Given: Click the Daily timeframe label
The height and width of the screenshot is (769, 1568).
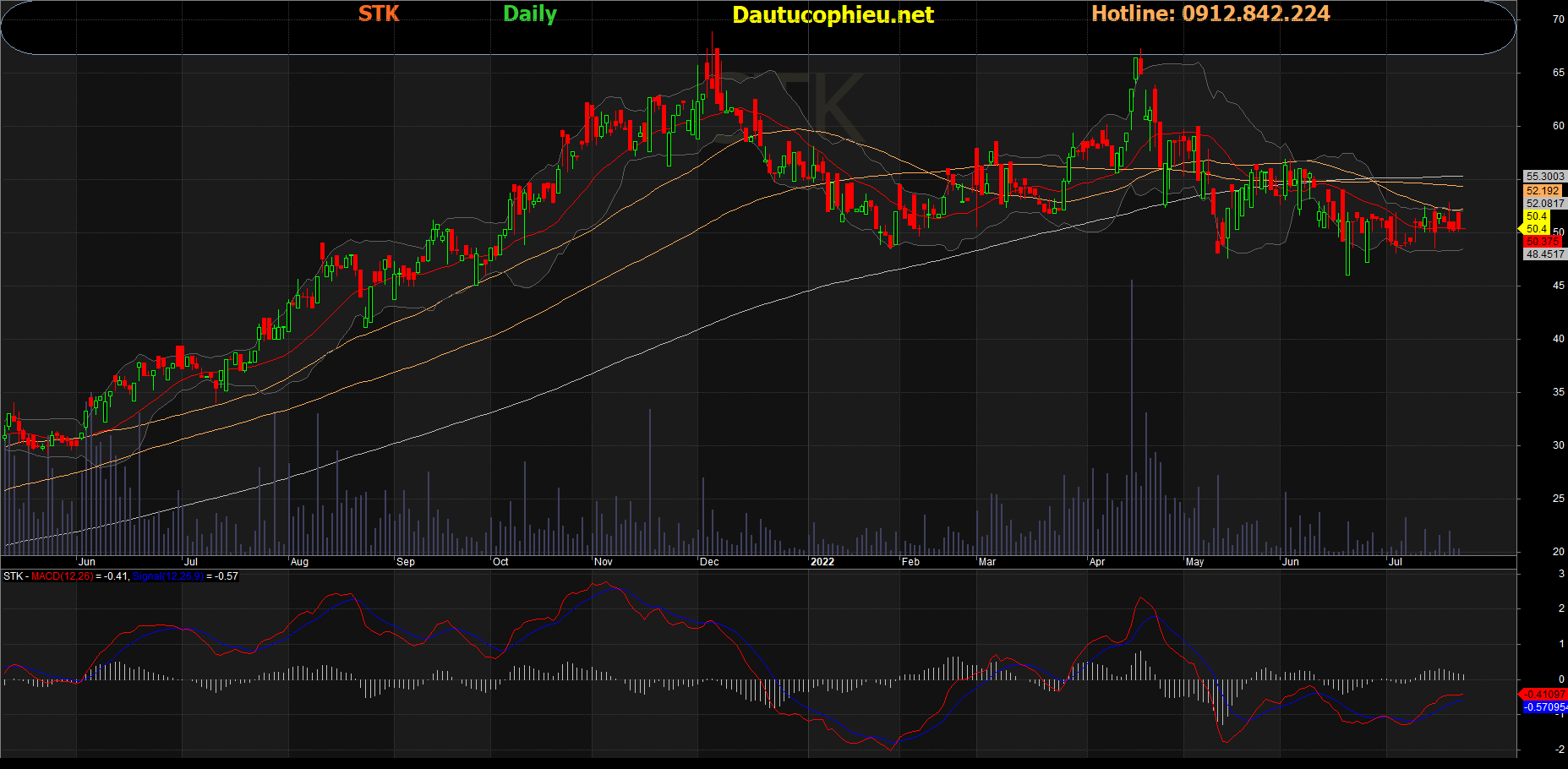Looking at the screenshot, I should [530, 14].
